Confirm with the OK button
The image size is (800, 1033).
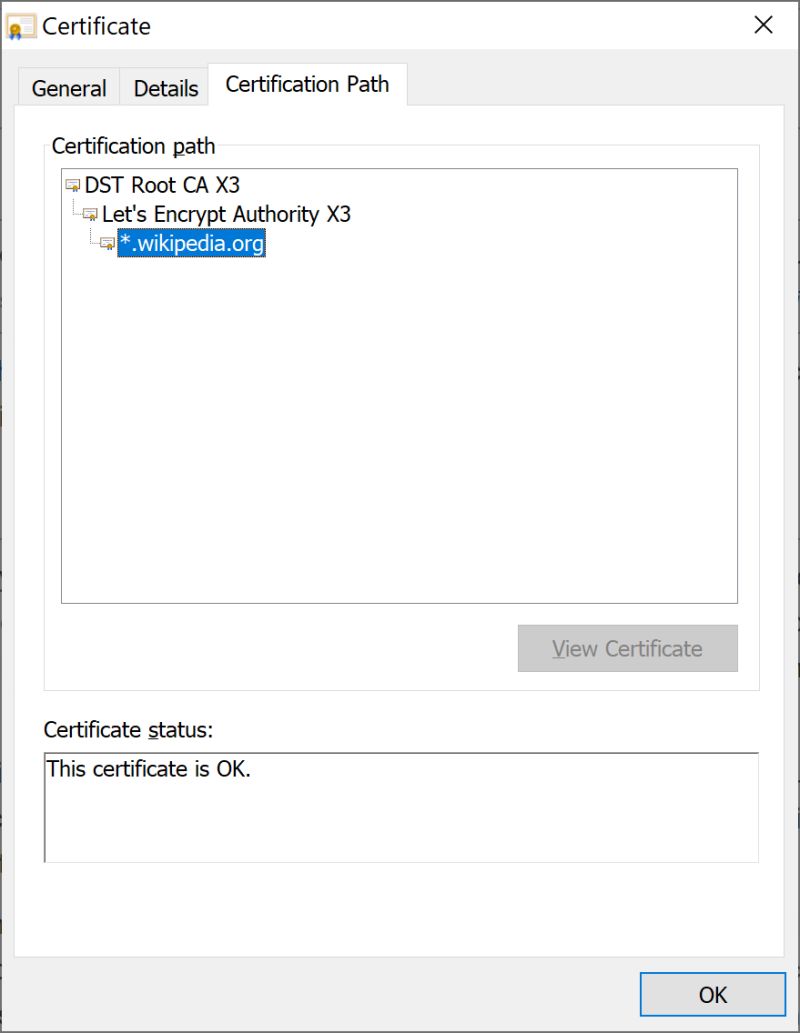712,994
